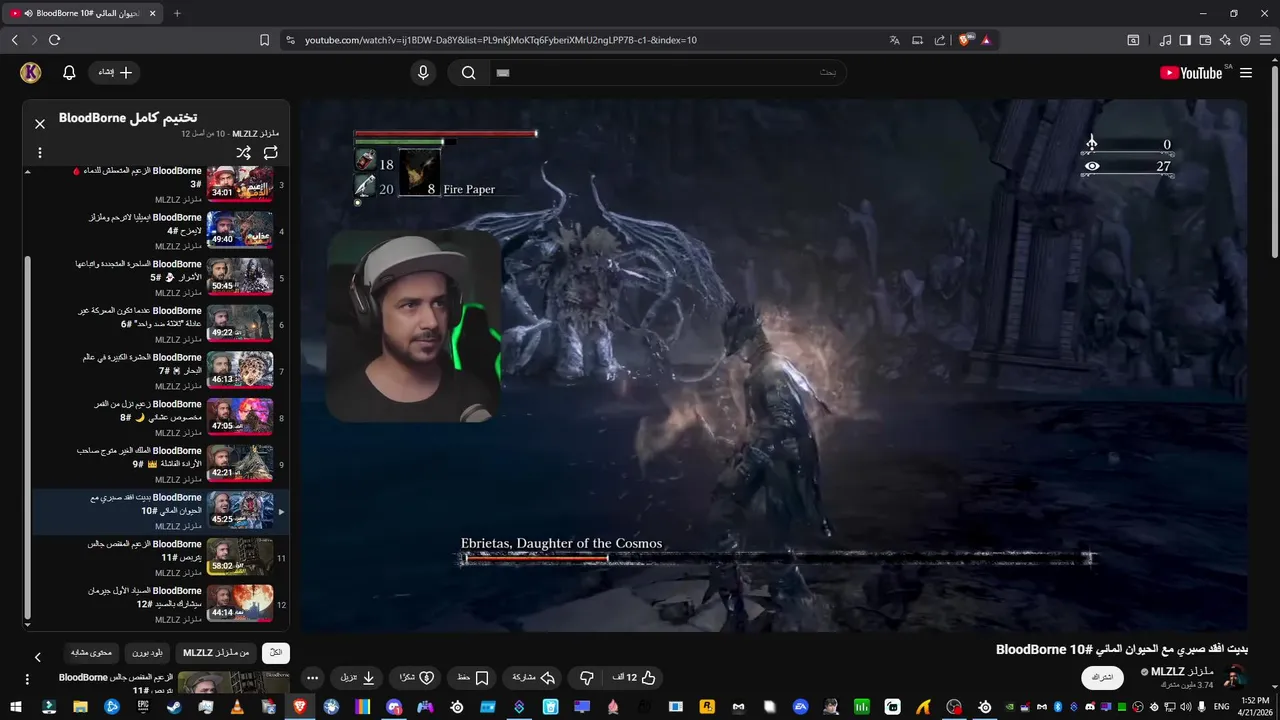Click MLZLZ channel name under playlist title
The width and height of the screenshot is (1280, 720).
click(x=255, y=134)
